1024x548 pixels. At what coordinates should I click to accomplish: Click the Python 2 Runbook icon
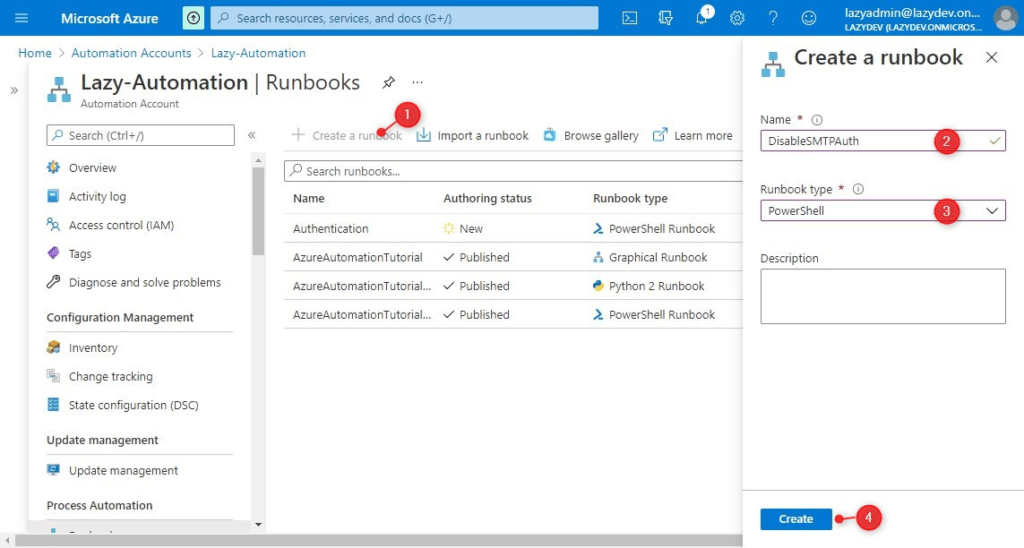tap(598, 286)
